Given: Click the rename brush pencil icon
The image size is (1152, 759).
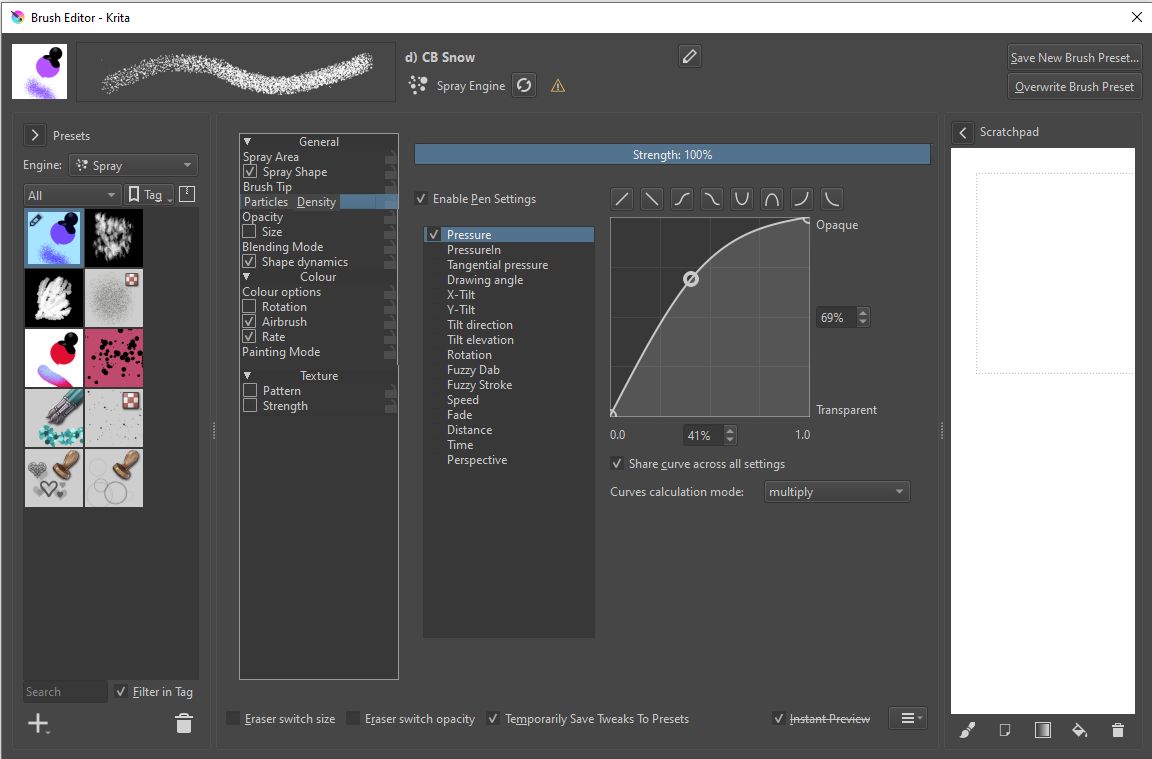Looking at the screenshot, I should point(689,57).
